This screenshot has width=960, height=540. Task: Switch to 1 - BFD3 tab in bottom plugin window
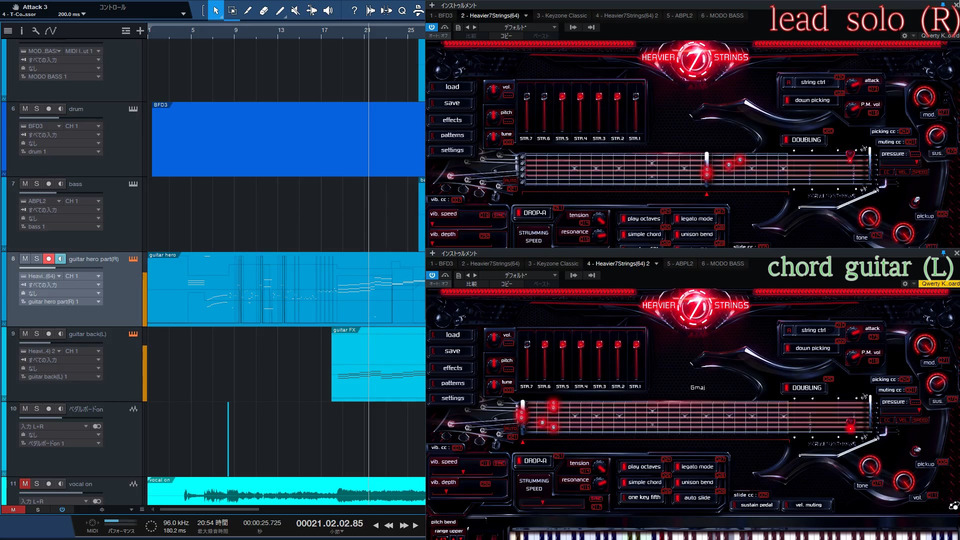point(441,264)
